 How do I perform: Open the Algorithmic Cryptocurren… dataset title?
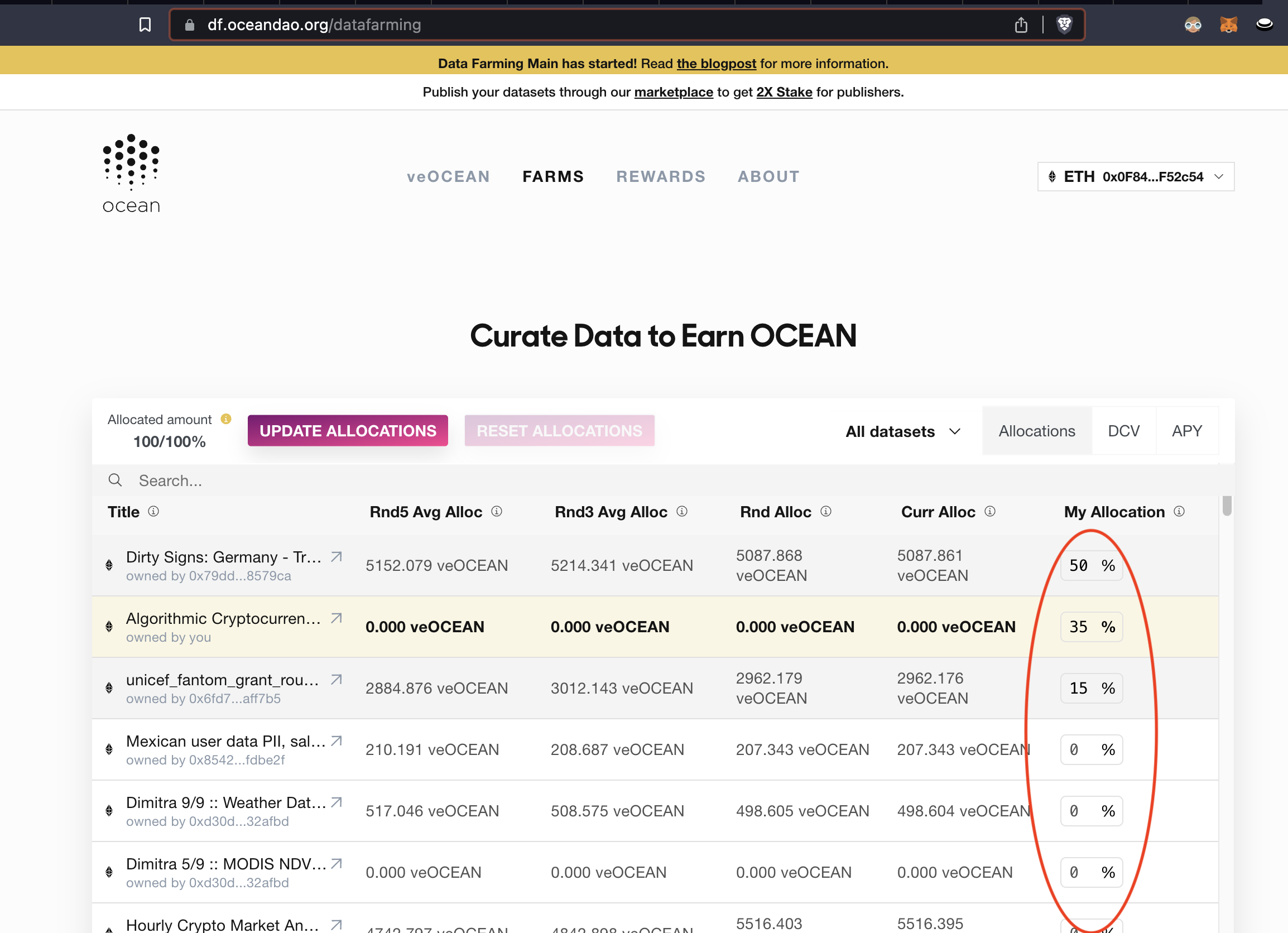[x=223, y=618]
